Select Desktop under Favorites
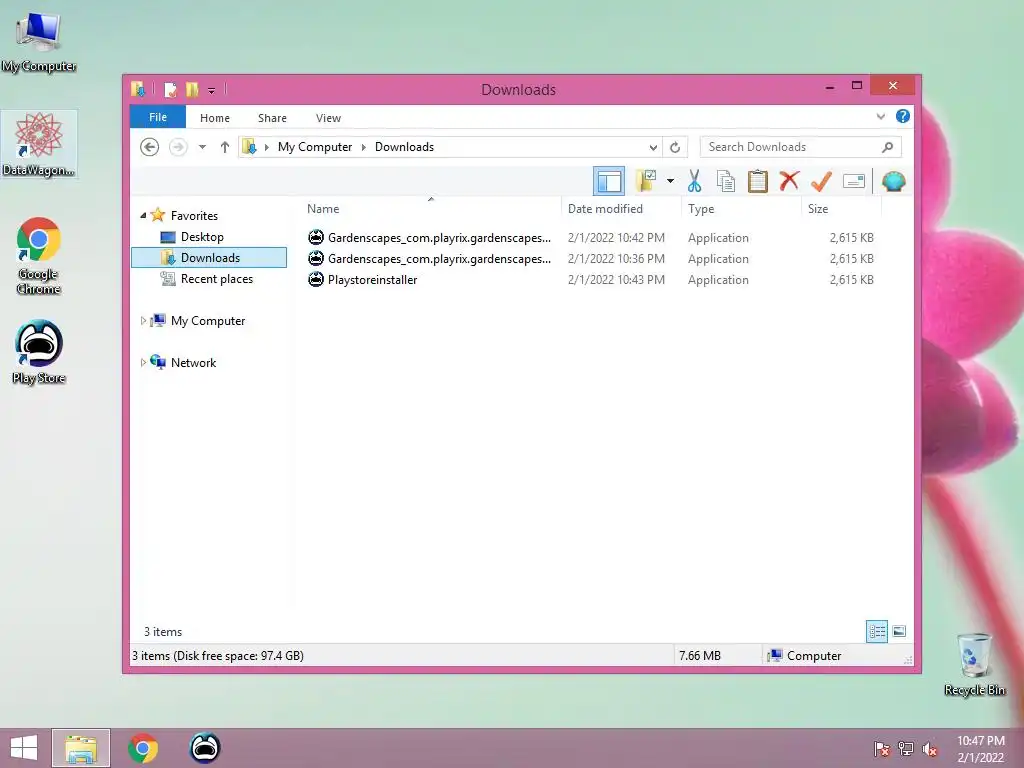 point(202,236)
